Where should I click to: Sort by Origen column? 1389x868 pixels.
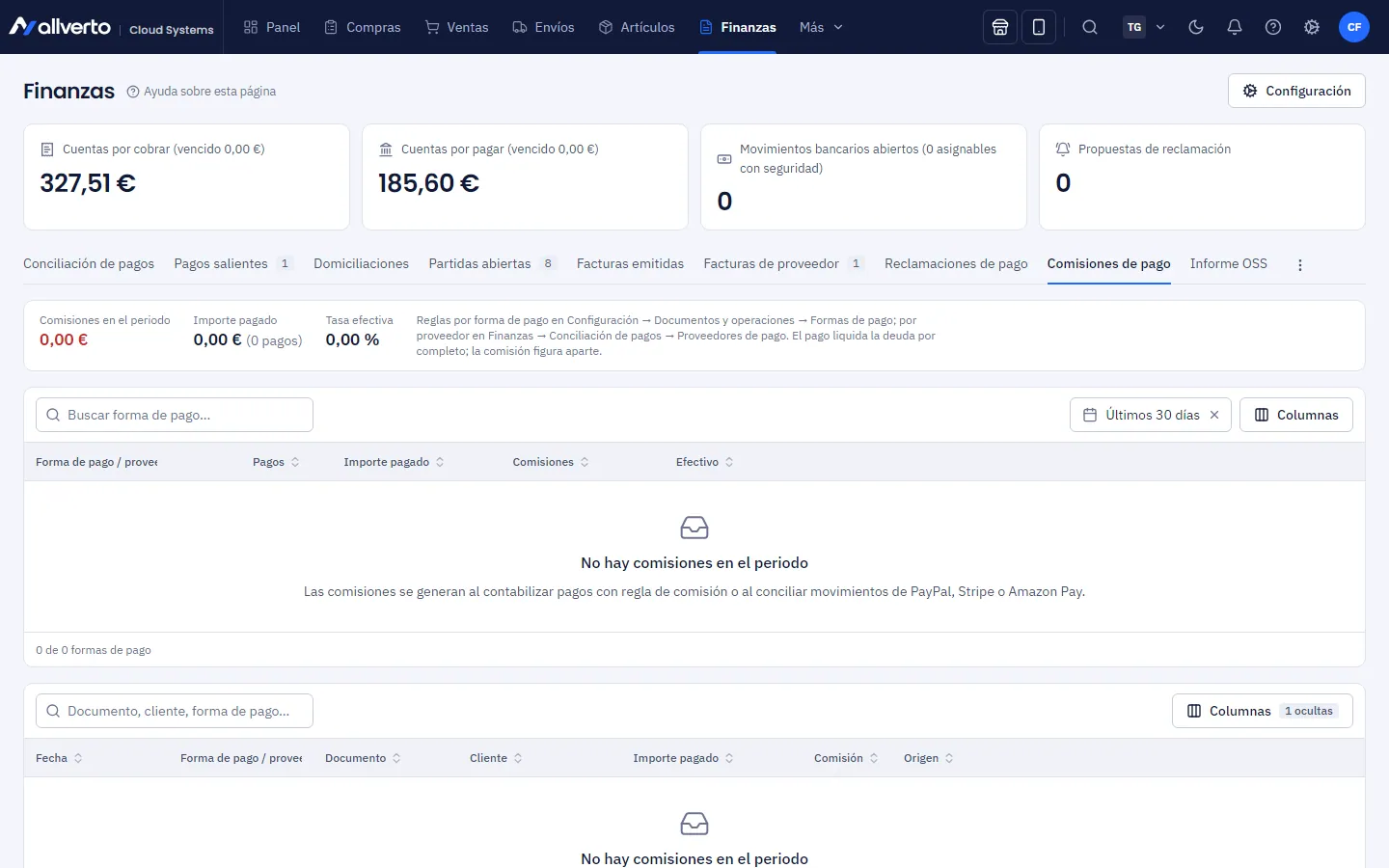(929, 758)
